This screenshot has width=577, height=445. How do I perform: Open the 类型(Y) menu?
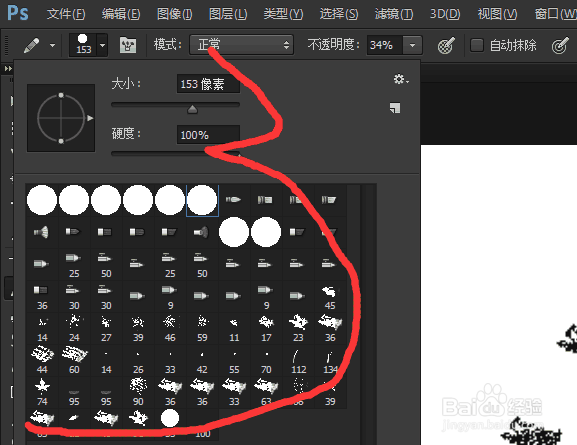pos(283,14)
